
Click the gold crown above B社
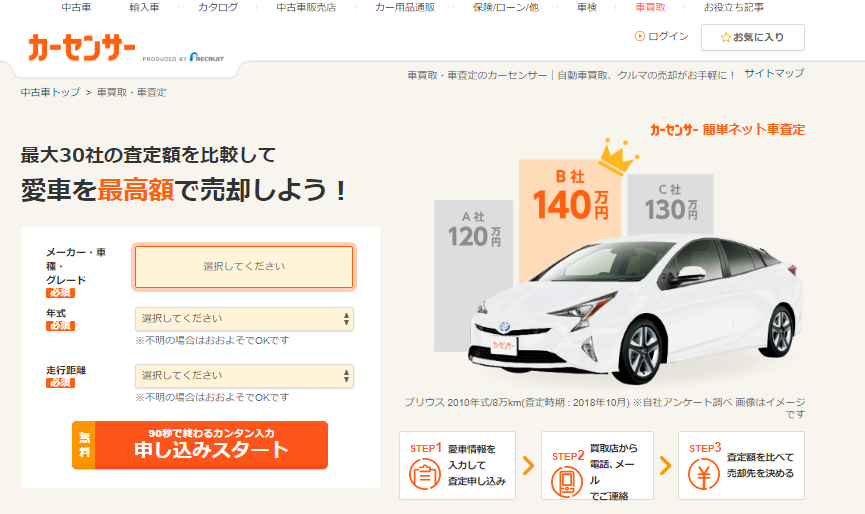pyautogui.click(x=617, y=156)
